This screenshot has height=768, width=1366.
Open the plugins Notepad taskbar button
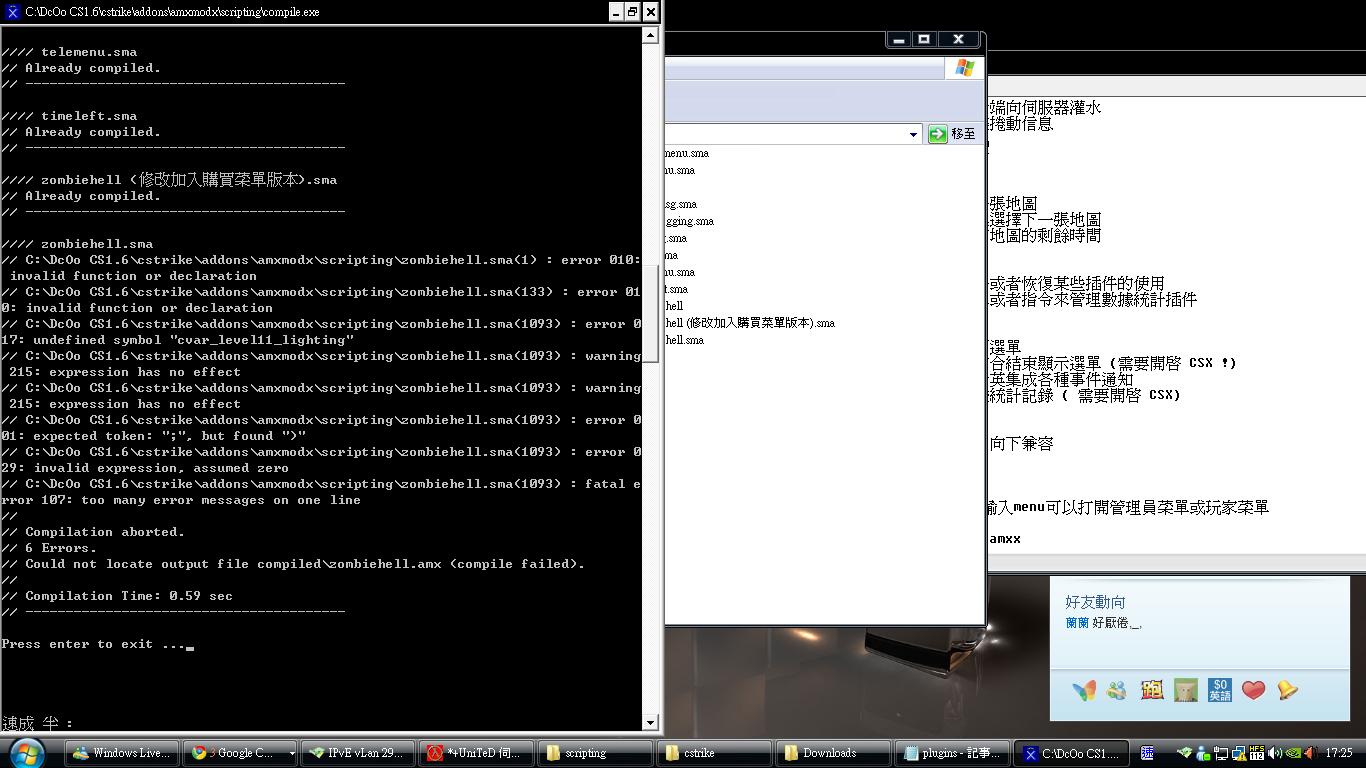950,753
